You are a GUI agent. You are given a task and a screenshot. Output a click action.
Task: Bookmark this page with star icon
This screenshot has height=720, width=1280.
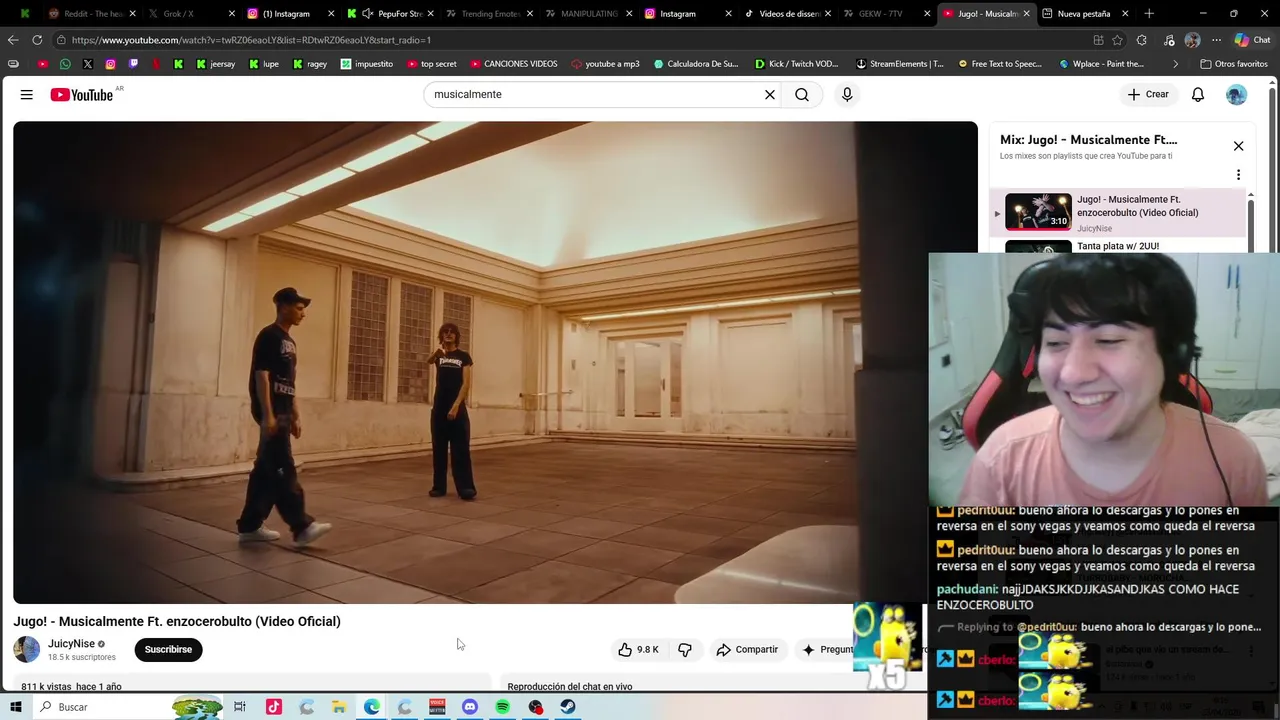pyautogui.click(x=1118, y=40)
